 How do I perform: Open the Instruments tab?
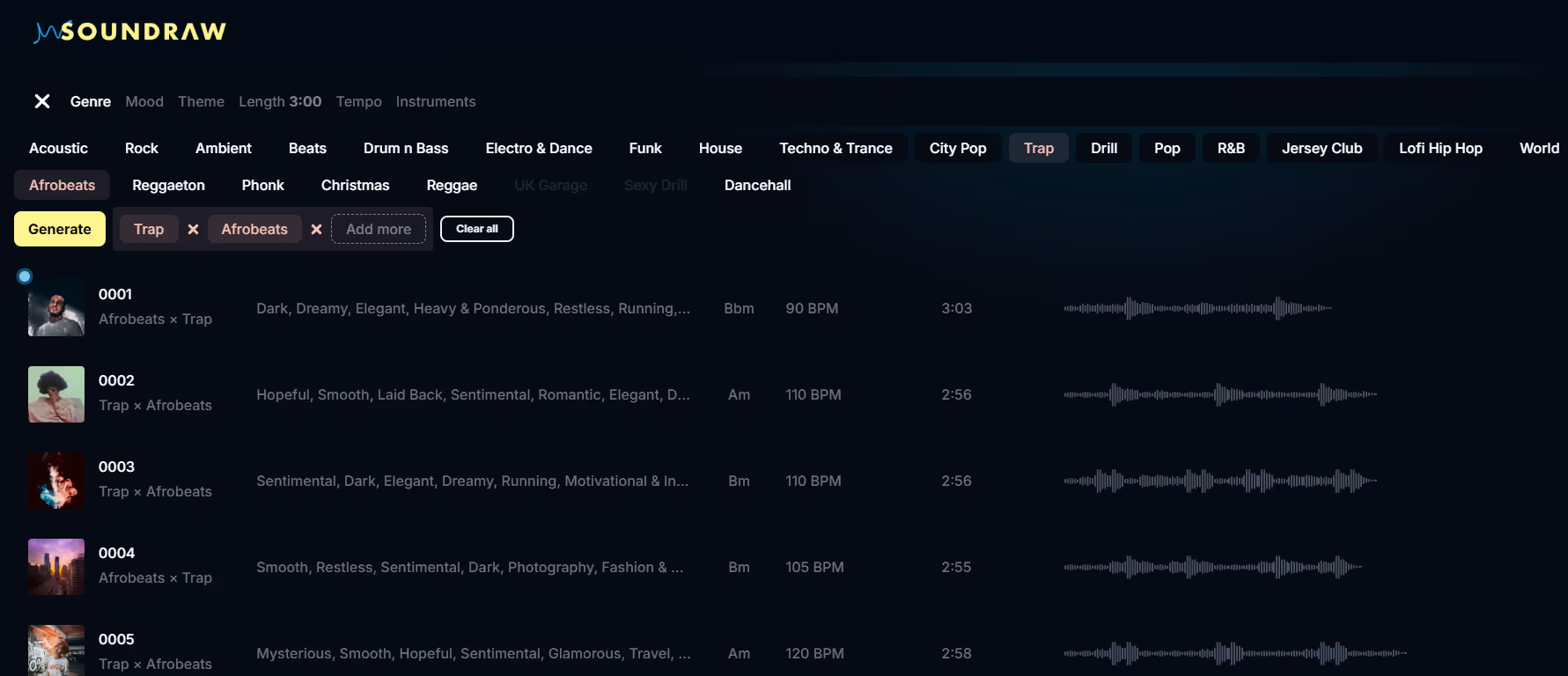click(x=436, y=101)
